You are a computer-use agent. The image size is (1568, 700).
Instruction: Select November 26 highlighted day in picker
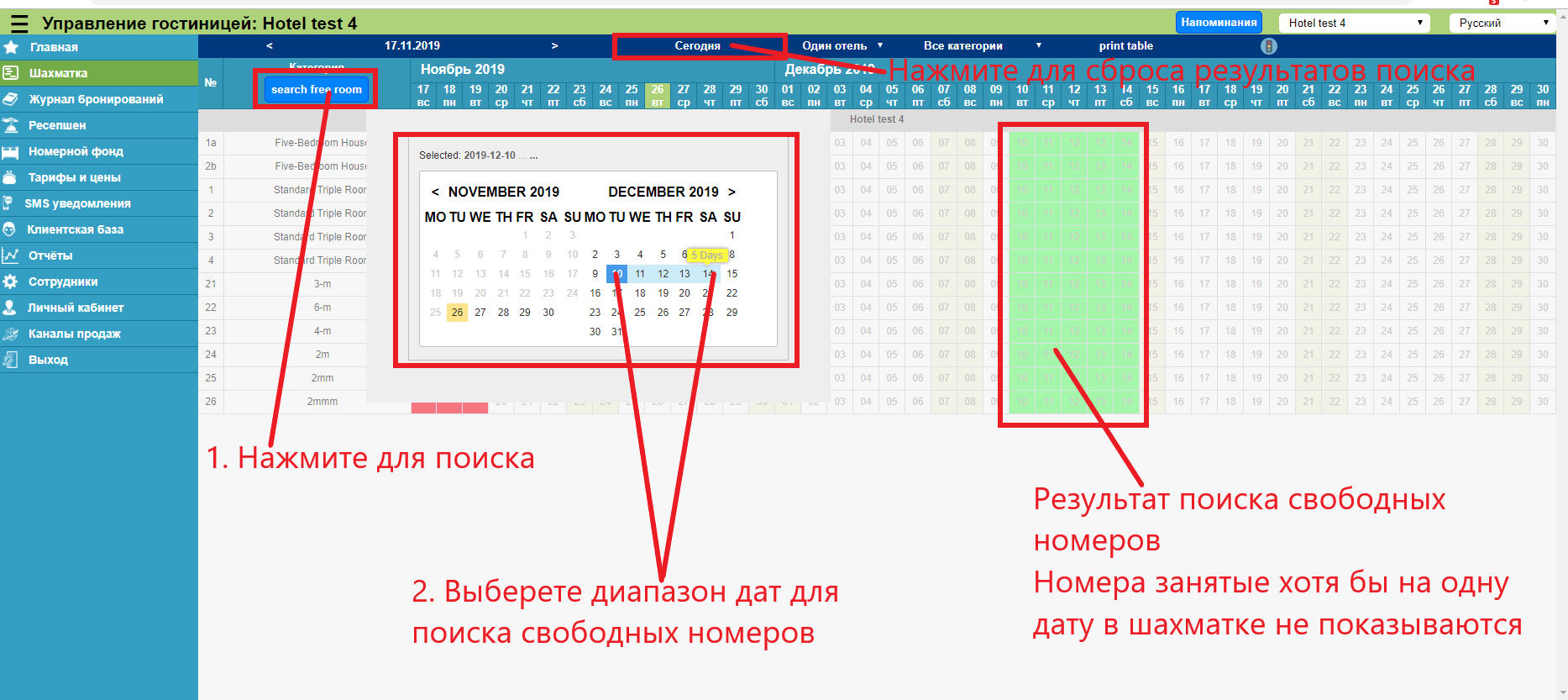[x=457, y=313]
